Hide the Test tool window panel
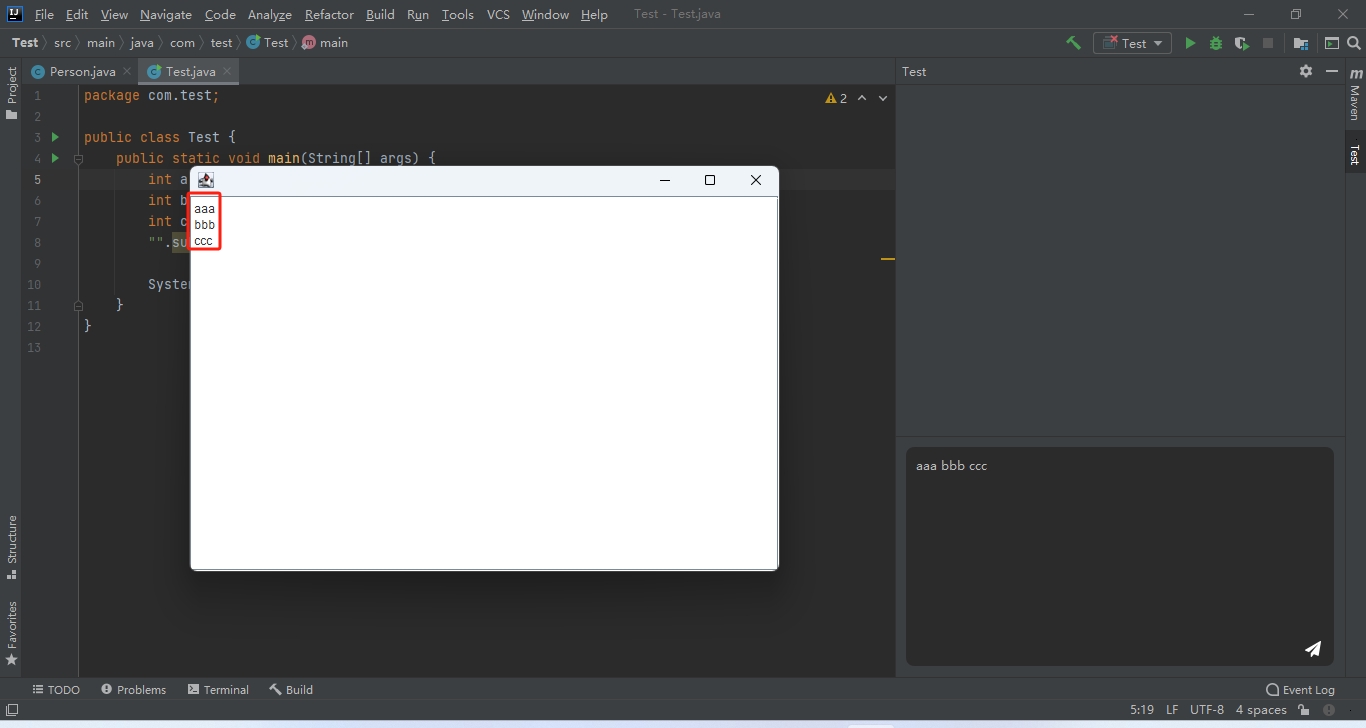This screenshot has height=728, width=1366. coord(1332,71)
